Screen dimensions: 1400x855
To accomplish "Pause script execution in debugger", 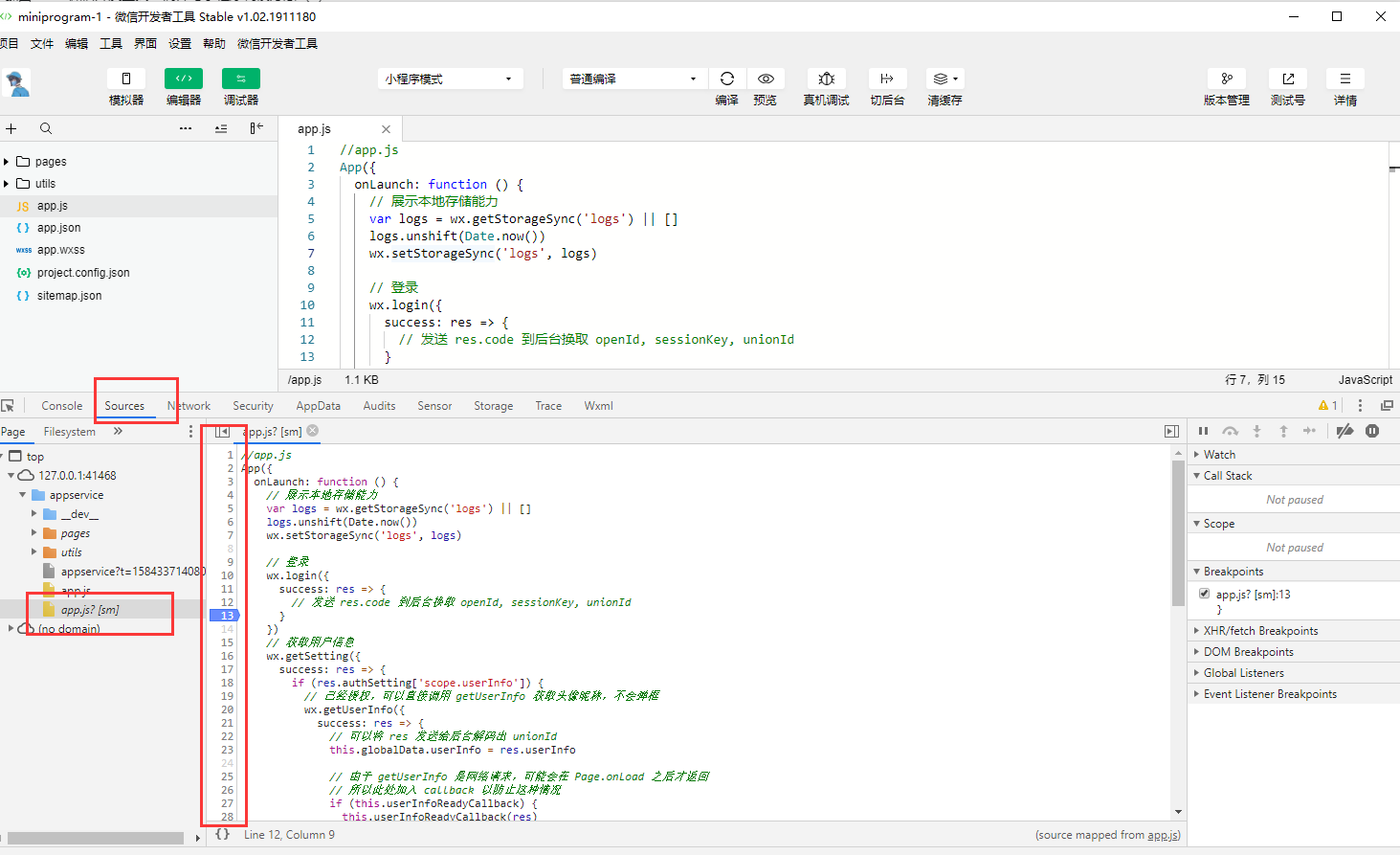I will [x=1203, y=431].
